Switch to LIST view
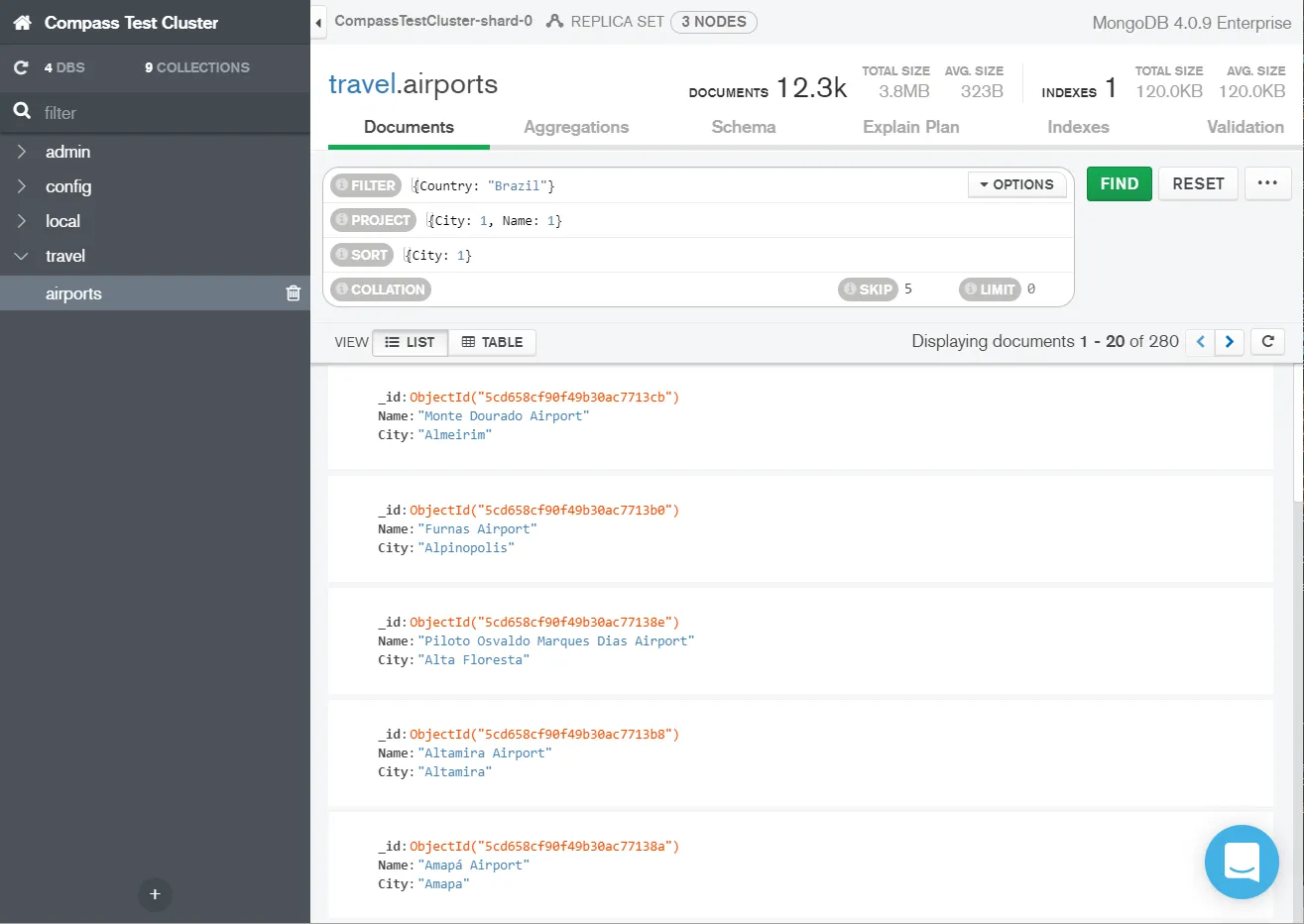 pos(411,342)
